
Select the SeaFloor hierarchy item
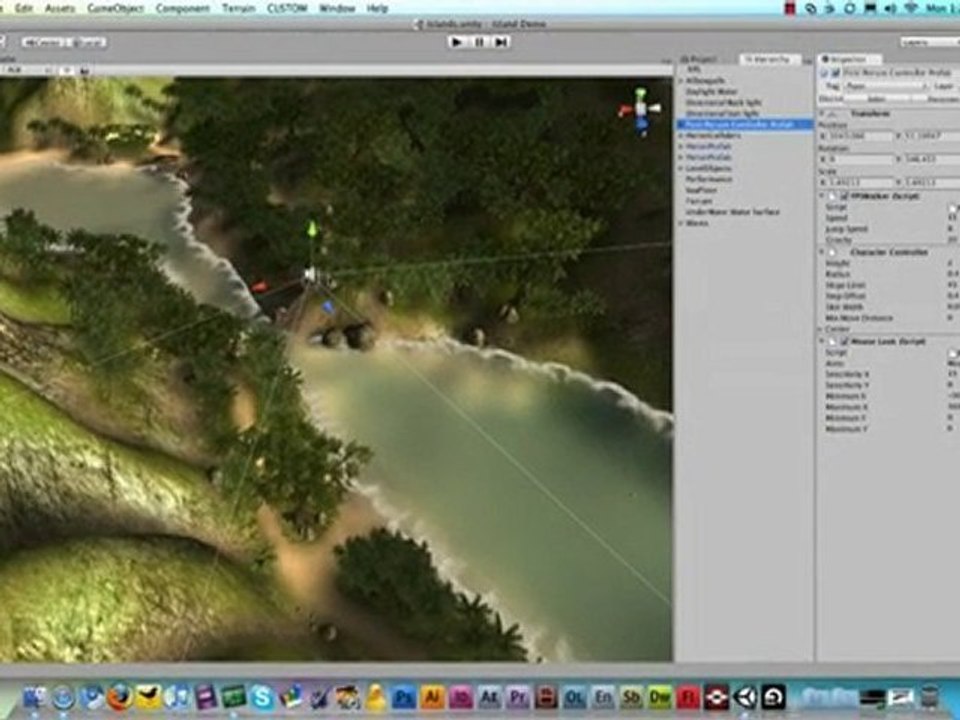[x=702, y=190]
